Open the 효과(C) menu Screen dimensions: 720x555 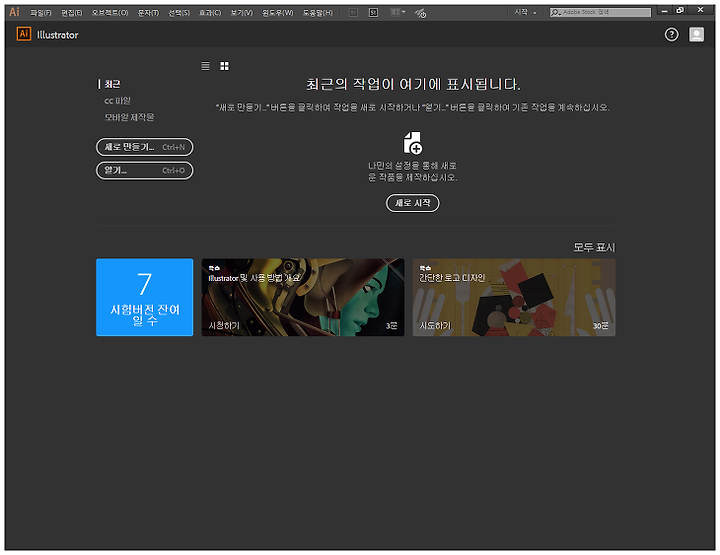[x=210, y=13]
